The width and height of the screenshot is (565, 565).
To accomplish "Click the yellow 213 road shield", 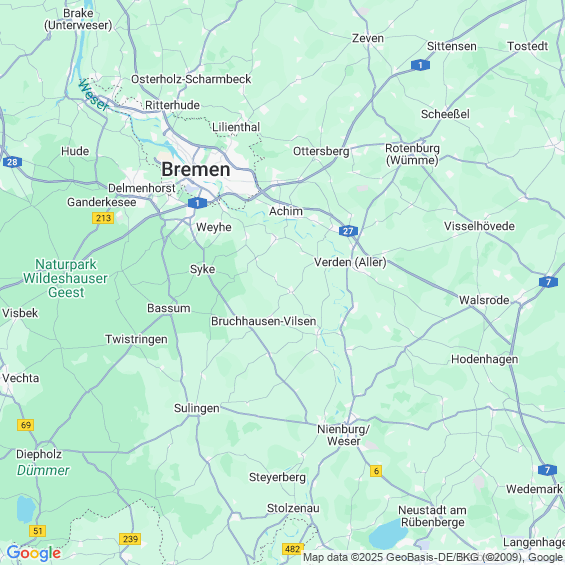I will click(x=103, y=218).
